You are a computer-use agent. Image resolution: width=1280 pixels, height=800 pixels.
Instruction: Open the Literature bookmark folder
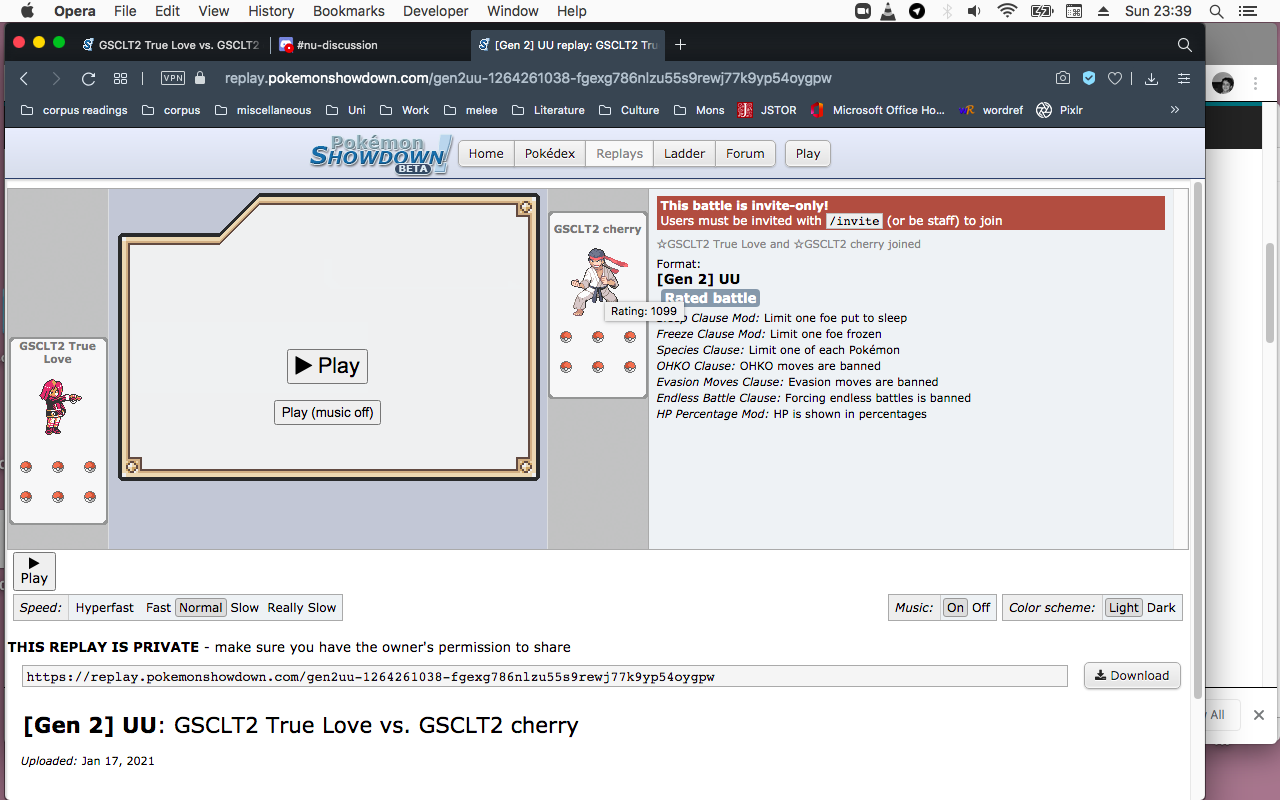(x=548, y=110)
